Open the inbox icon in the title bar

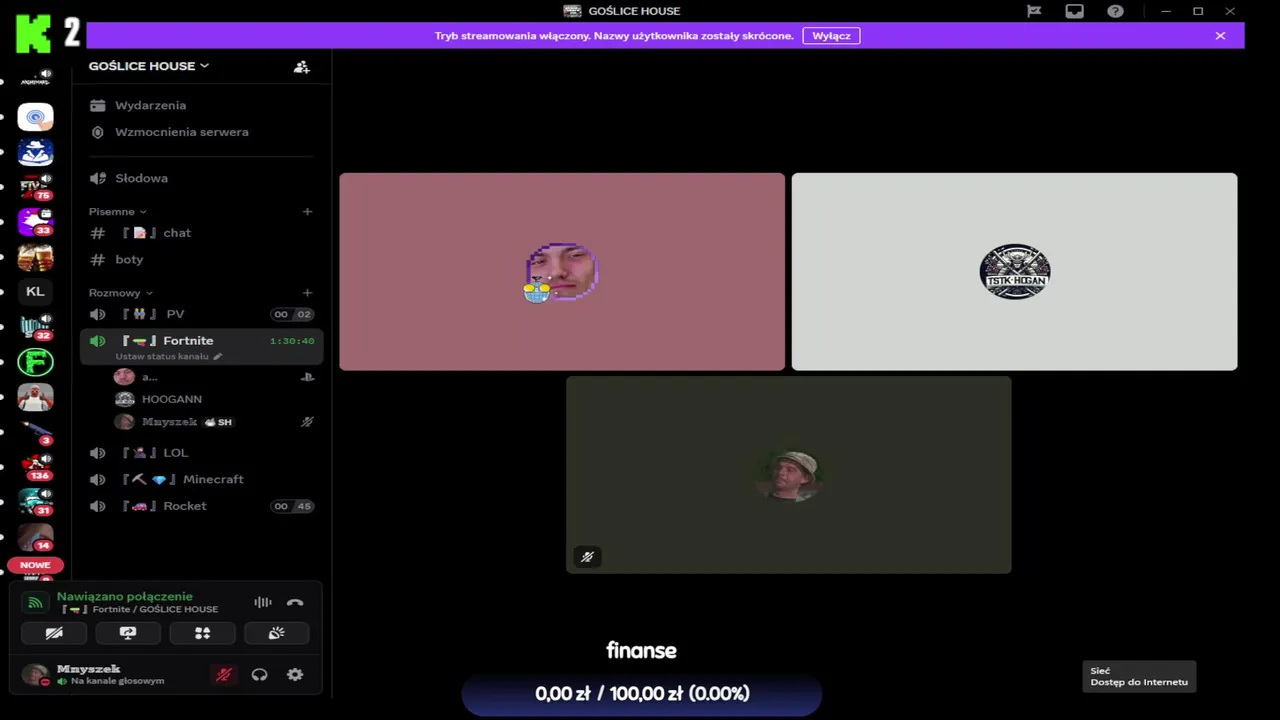pos(1074,11)
